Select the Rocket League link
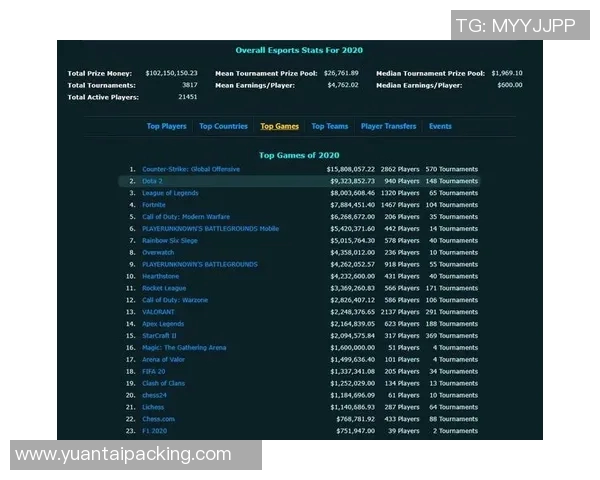 click(x=164, y=289)
